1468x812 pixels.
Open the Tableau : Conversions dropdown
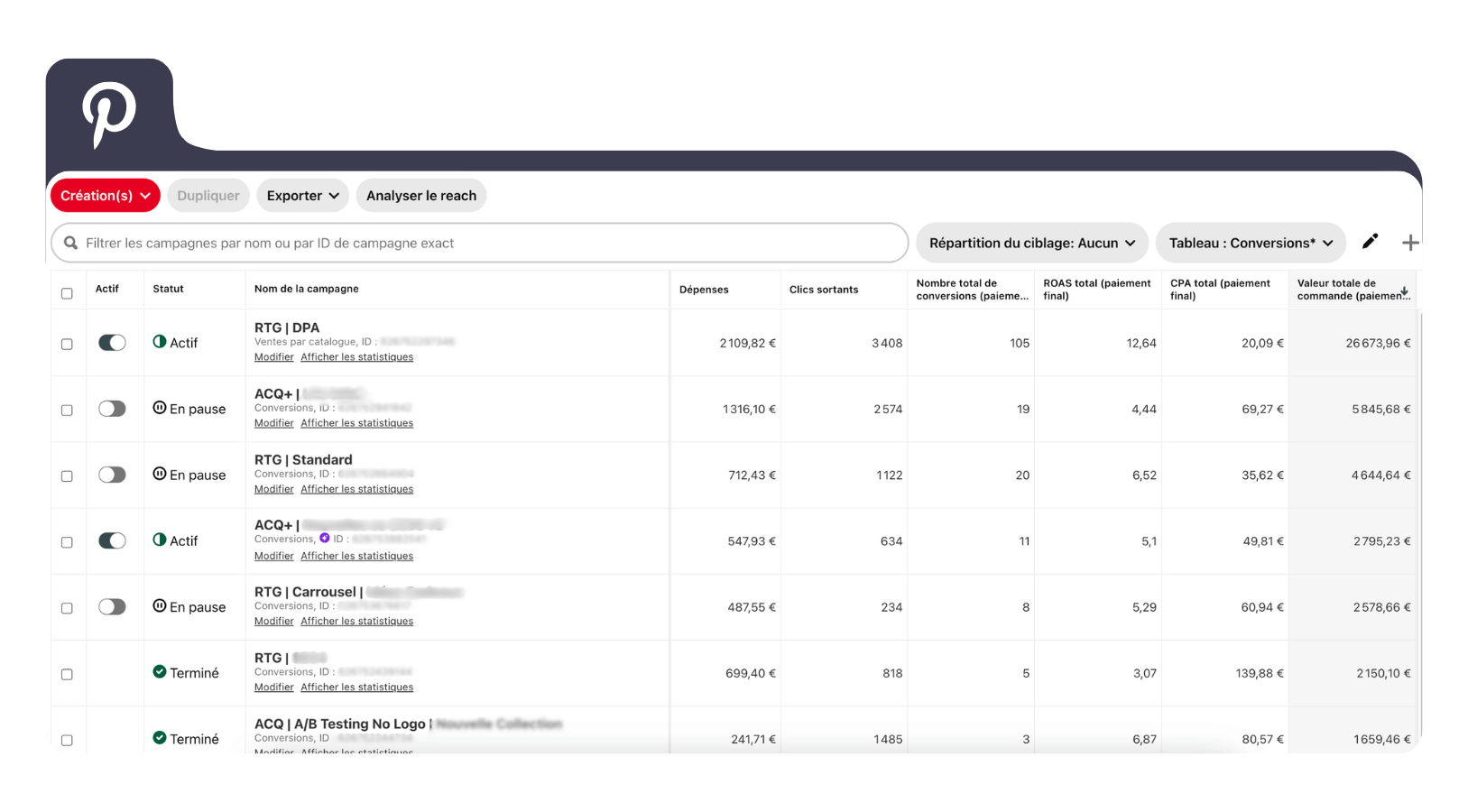click(x=1251, y=242)
